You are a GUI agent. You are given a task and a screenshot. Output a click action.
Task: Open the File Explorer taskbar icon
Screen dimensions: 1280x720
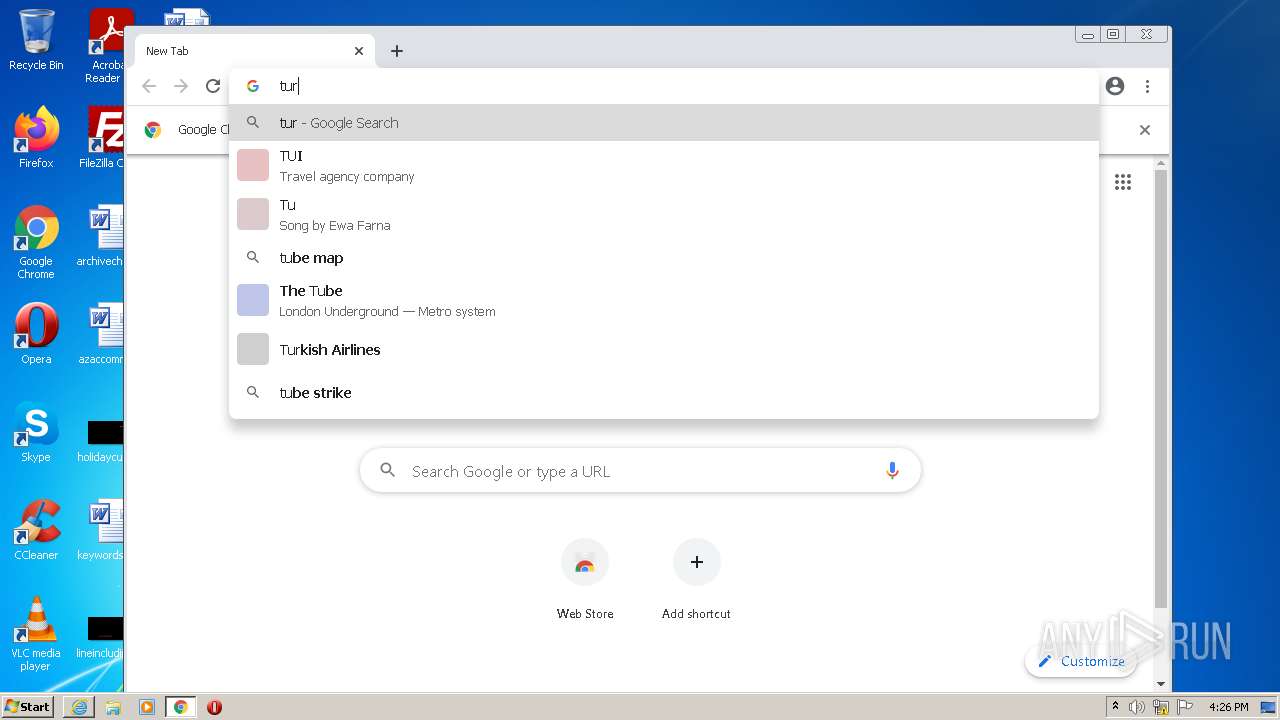coord(113,707)
